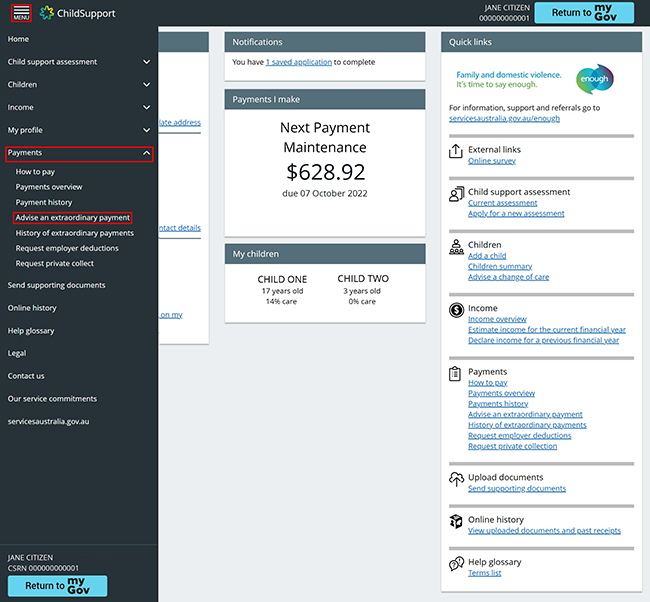Open Contact us in the sidebar
The width and height of the screenshot is (650, 602).
26,376
